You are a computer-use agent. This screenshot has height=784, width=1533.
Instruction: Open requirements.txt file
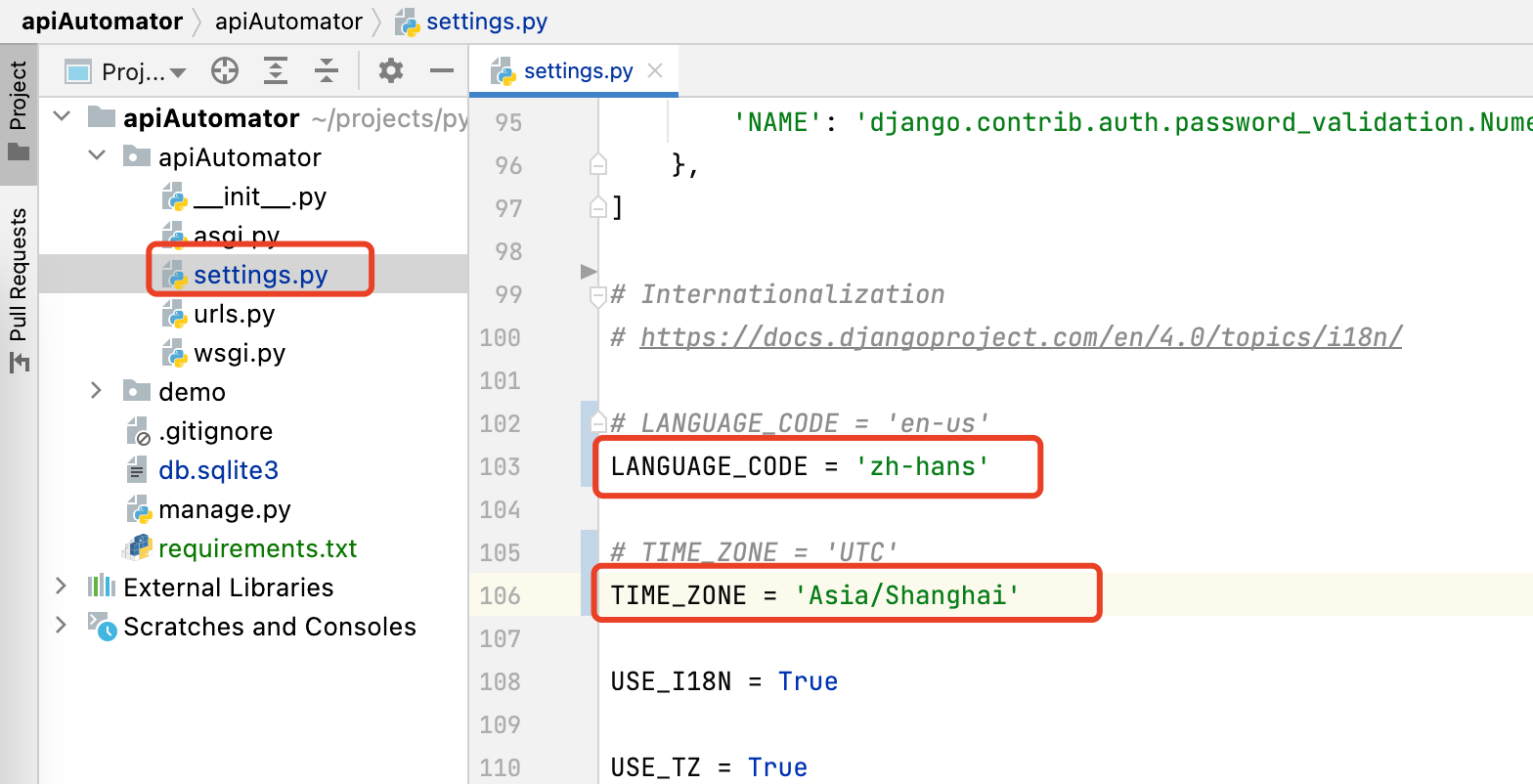click(241, 548)
